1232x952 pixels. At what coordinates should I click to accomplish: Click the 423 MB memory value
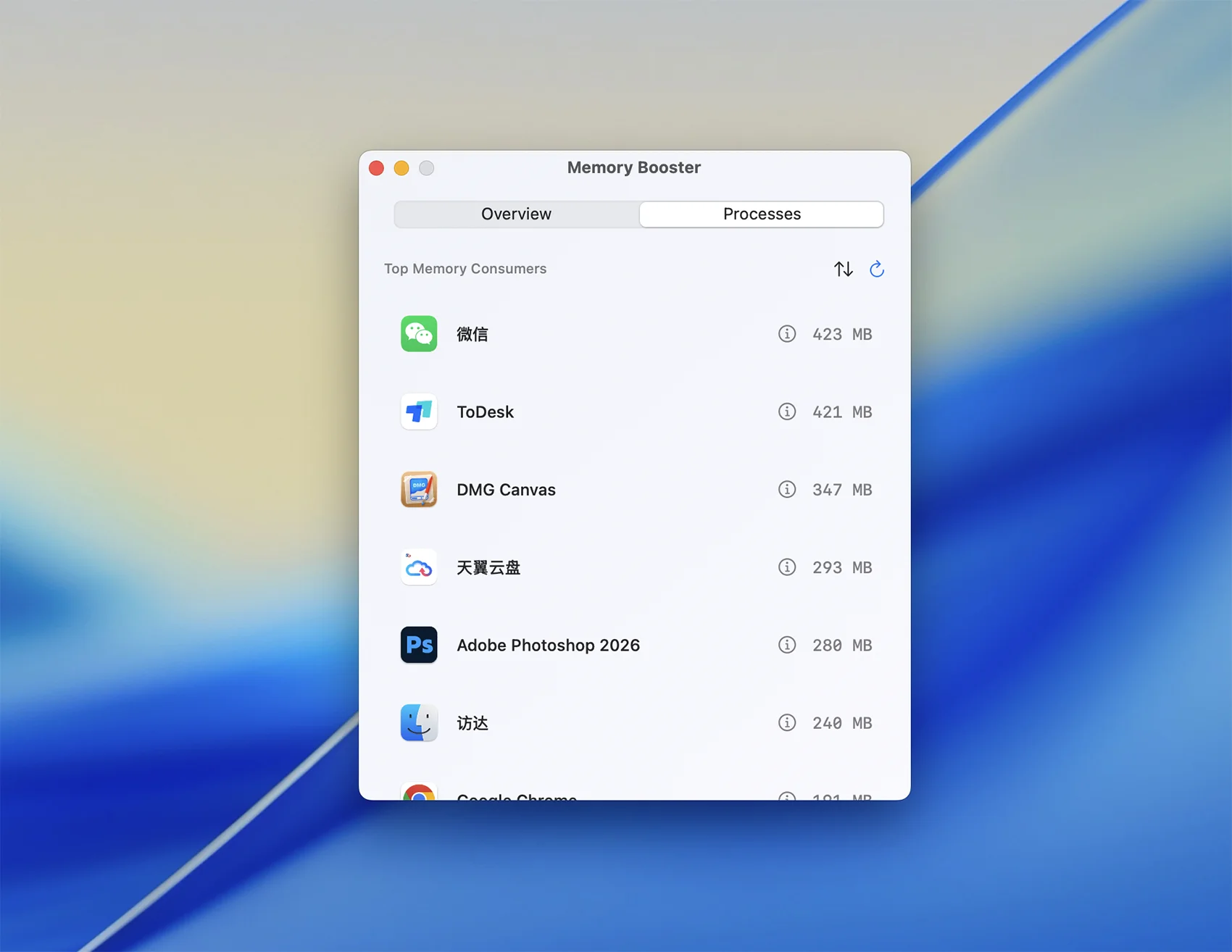pos(841,335)
